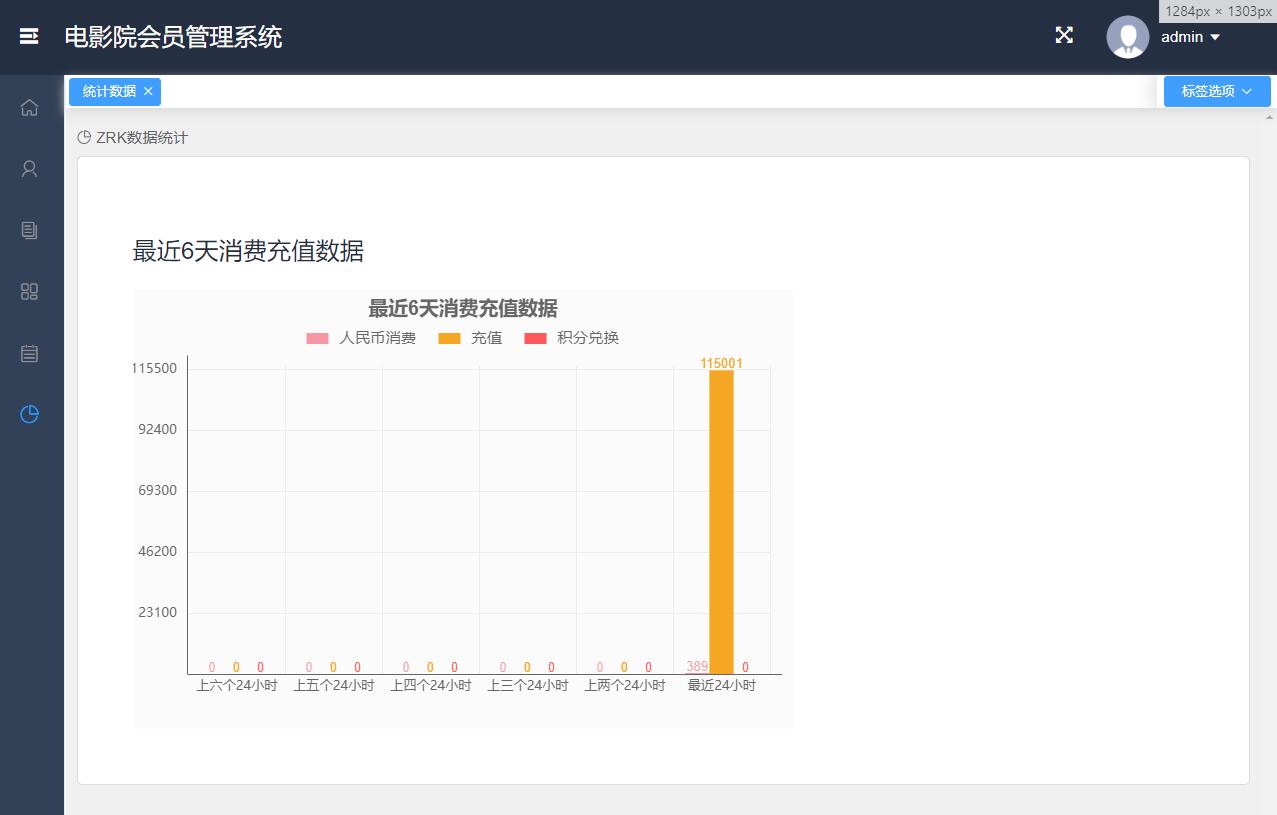The height and width of the screenshot is (815, 1277).
Task: Expand the 标签选项 dropdown button
Action: pos(1216,91)
